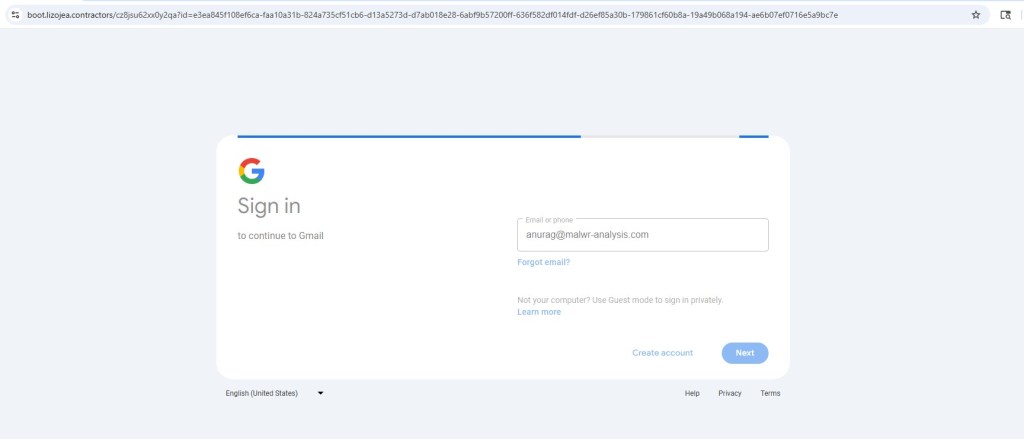Open the Privacy footer link

point(730,393)
